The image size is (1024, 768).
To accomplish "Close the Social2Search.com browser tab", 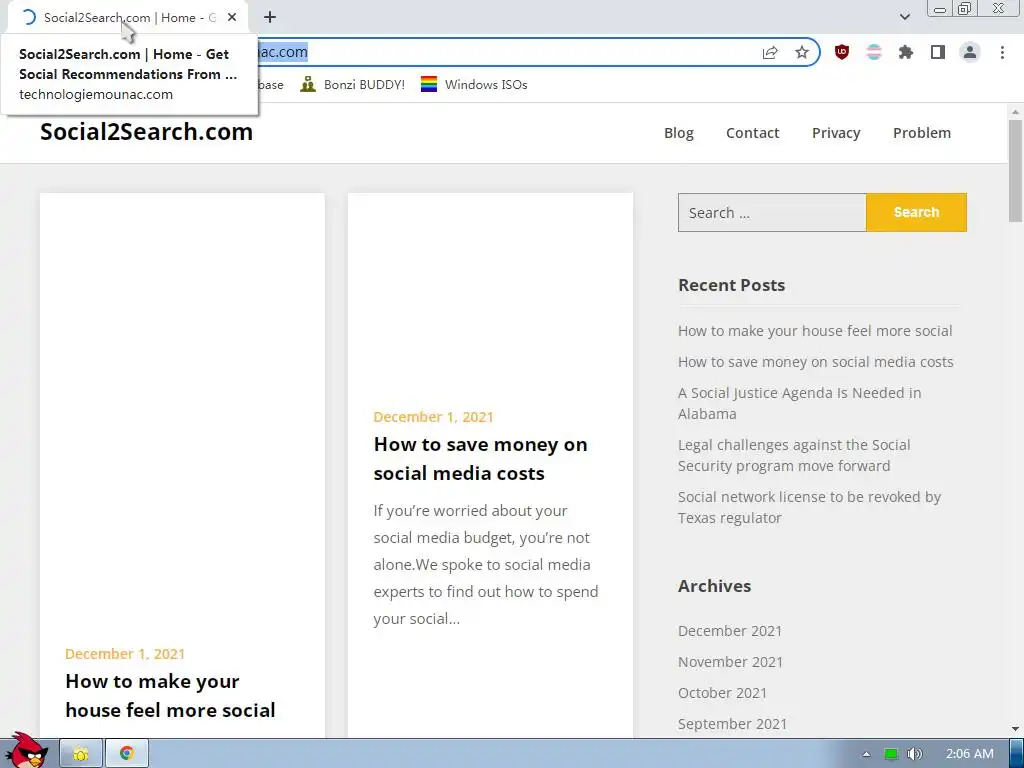I will 232,18.
